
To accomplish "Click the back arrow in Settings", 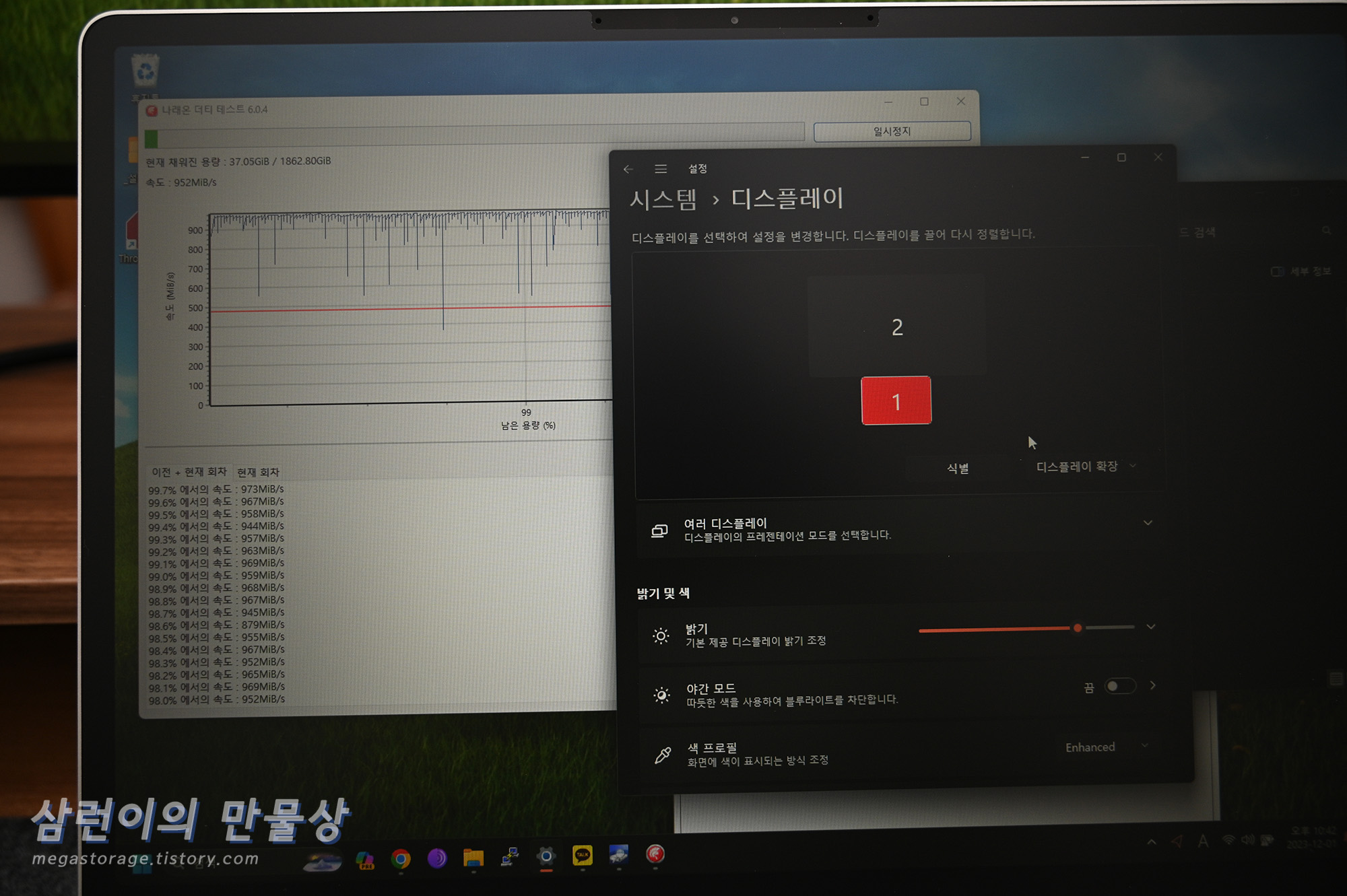I will [x=628, y=169].
